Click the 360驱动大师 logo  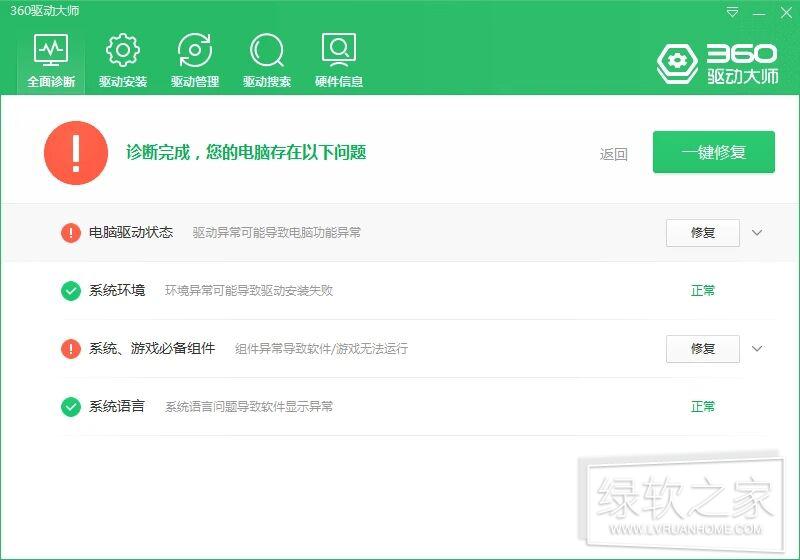pyautogui.click(x=717, y=63)
